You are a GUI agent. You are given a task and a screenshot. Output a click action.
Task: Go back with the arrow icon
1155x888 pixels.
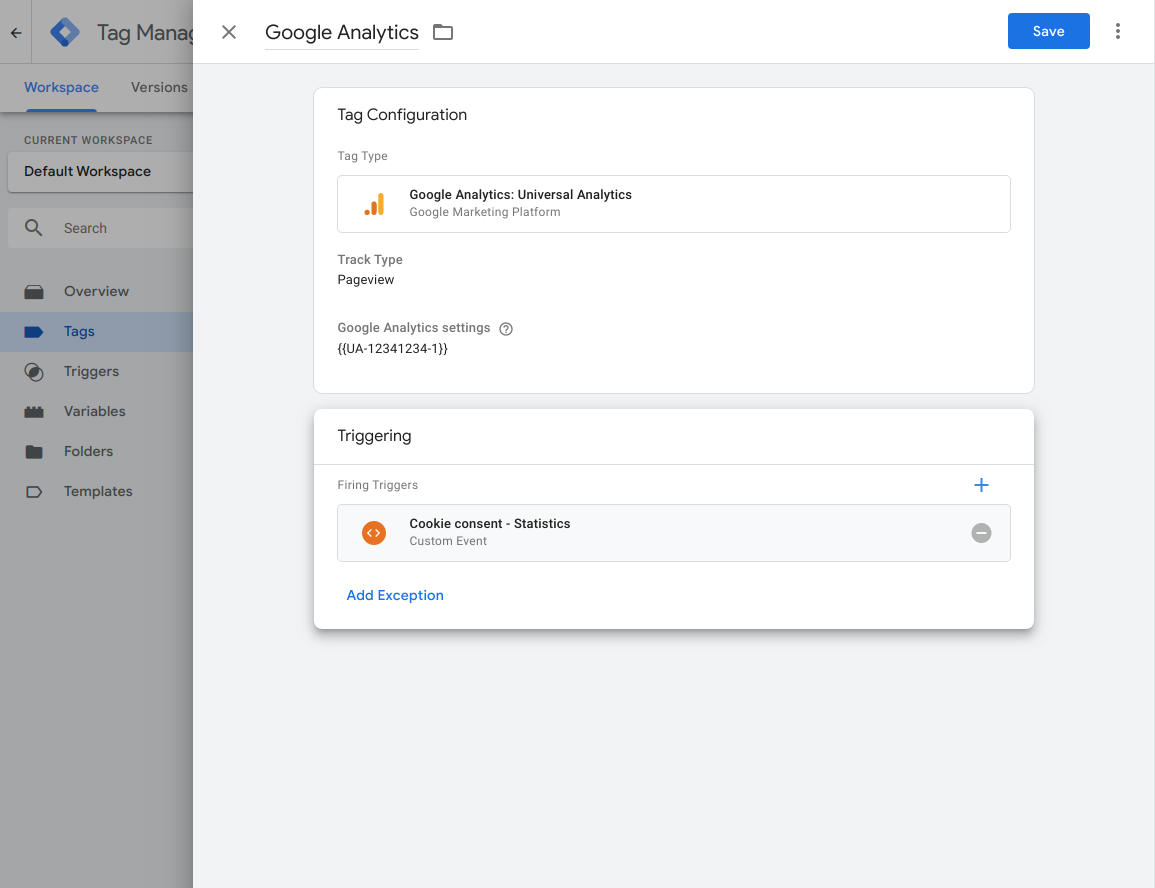pos(15,32)
